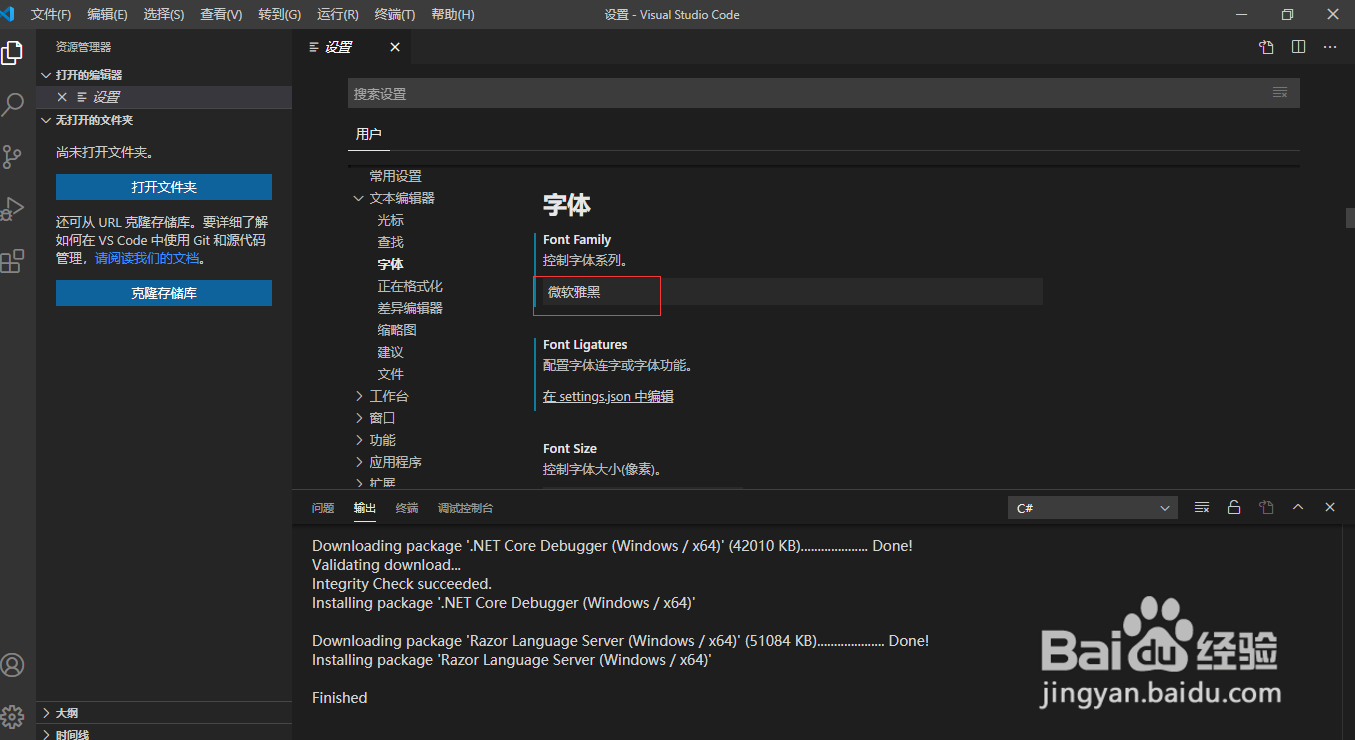
Task: Click the 打开文件夹 button
Action: coord(163,187)
